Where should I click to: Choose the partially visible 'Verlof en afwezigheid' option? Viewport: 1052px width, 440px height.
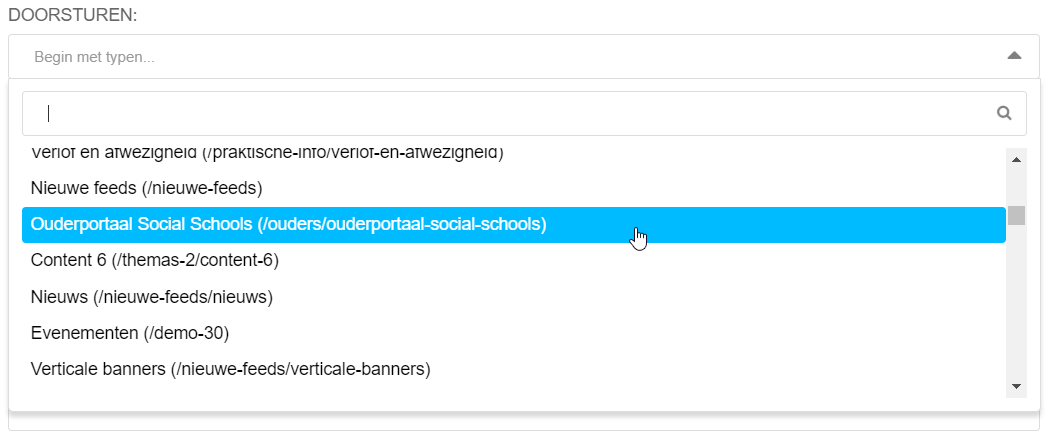[x=266, y=154]
